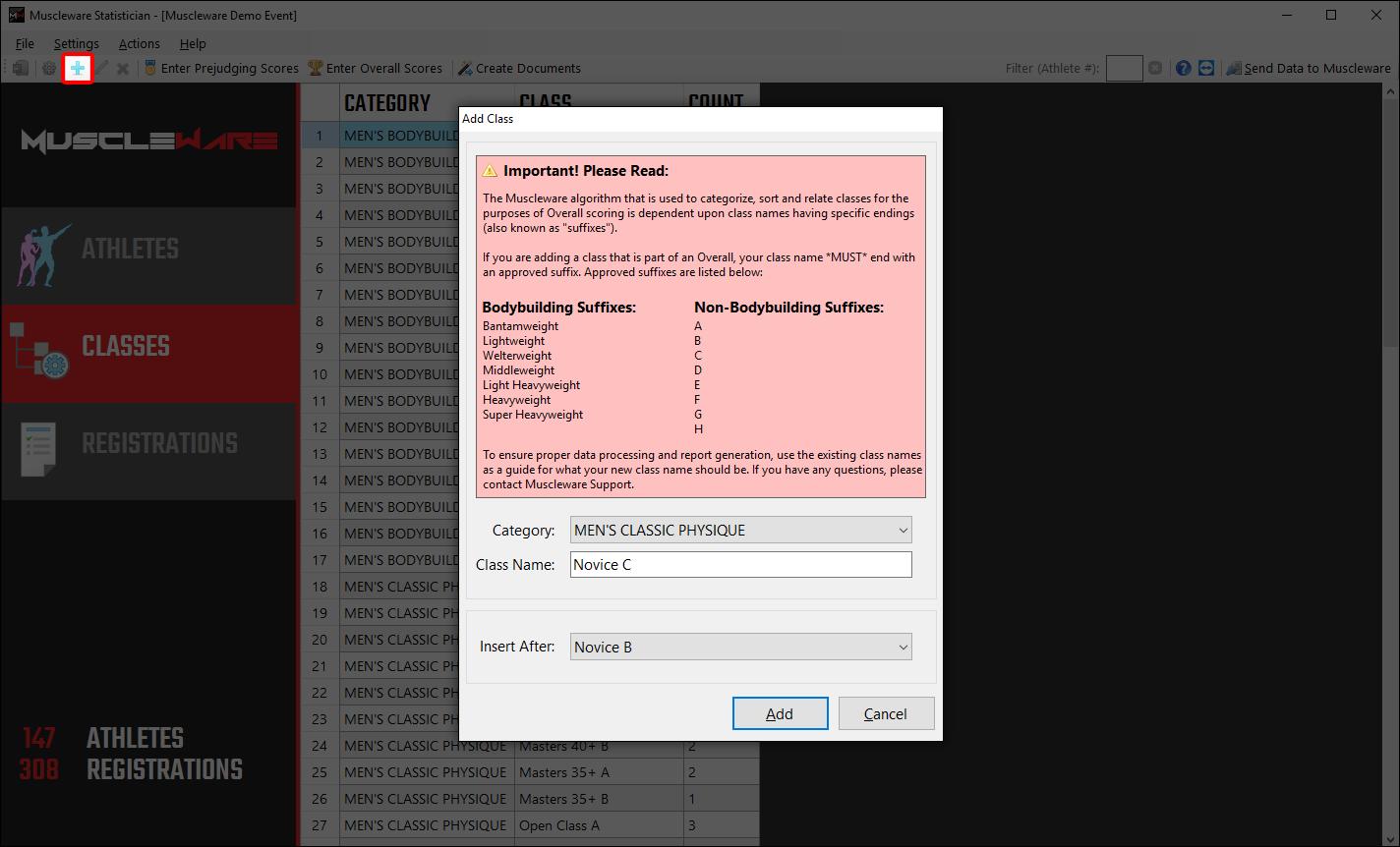Click the blue help question mark icon
Viewport: 1400px width, 847px height.
tap(1184, 69)
